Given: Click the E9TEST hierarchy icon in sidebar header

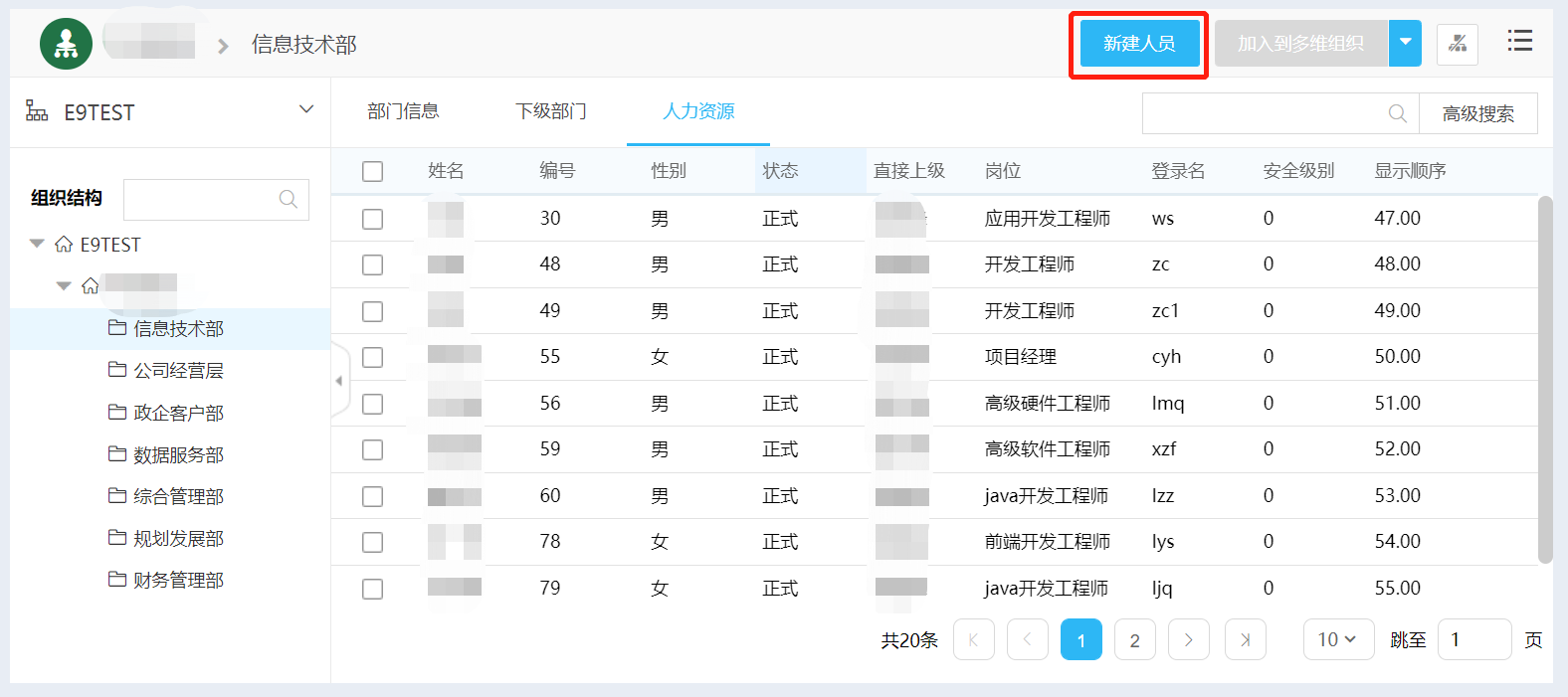Looking at the screenshot, I should [37, 111].
